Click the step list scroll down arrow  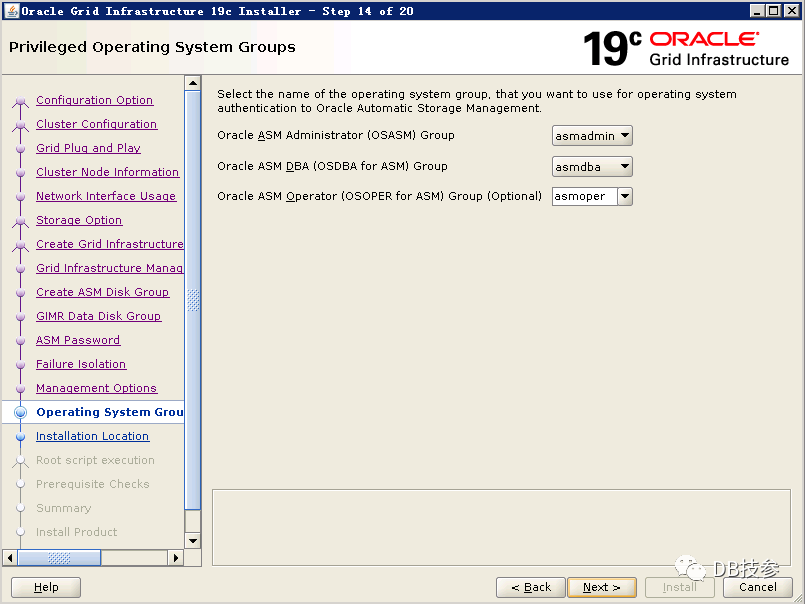[193, 540]
